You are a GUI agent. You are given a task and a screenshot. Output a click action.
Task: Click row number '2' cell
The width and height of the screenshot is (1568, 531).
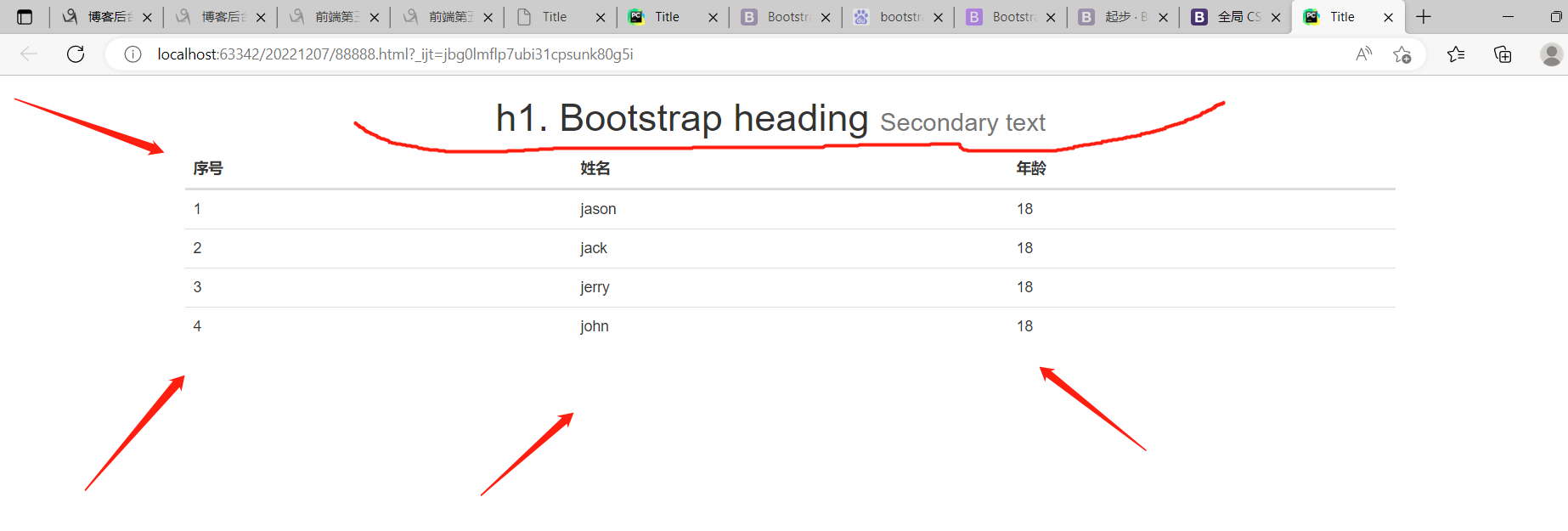197,248
